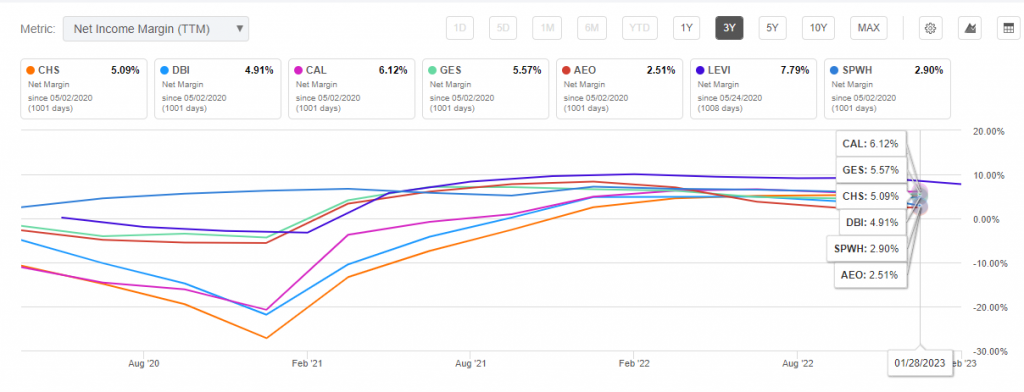
Task: Hide the GES series from chart
Action: [x=485, y=89]
